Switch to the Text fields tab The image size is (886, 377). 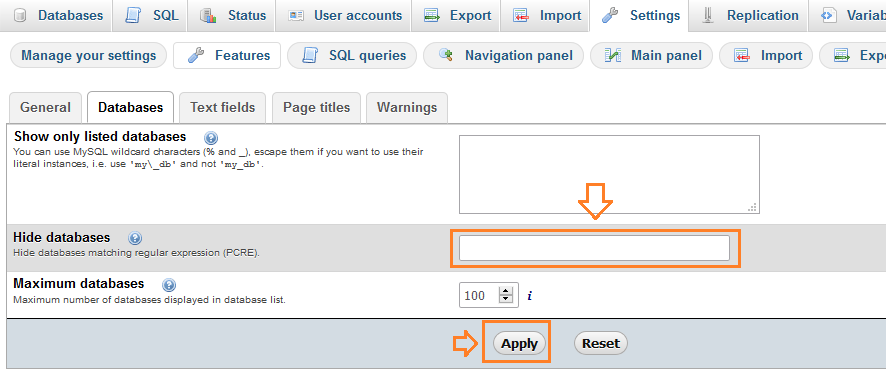click(x=223, y=107)
